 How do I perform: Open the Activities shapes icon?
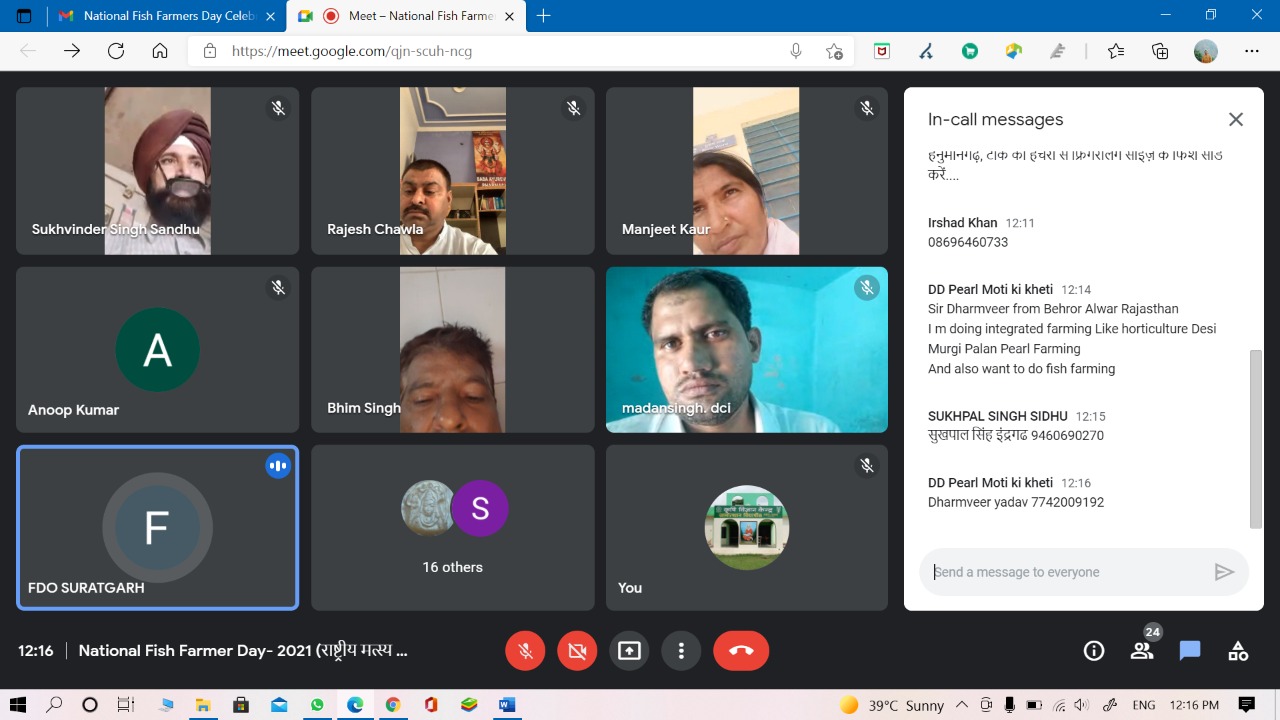(1238, 651)
